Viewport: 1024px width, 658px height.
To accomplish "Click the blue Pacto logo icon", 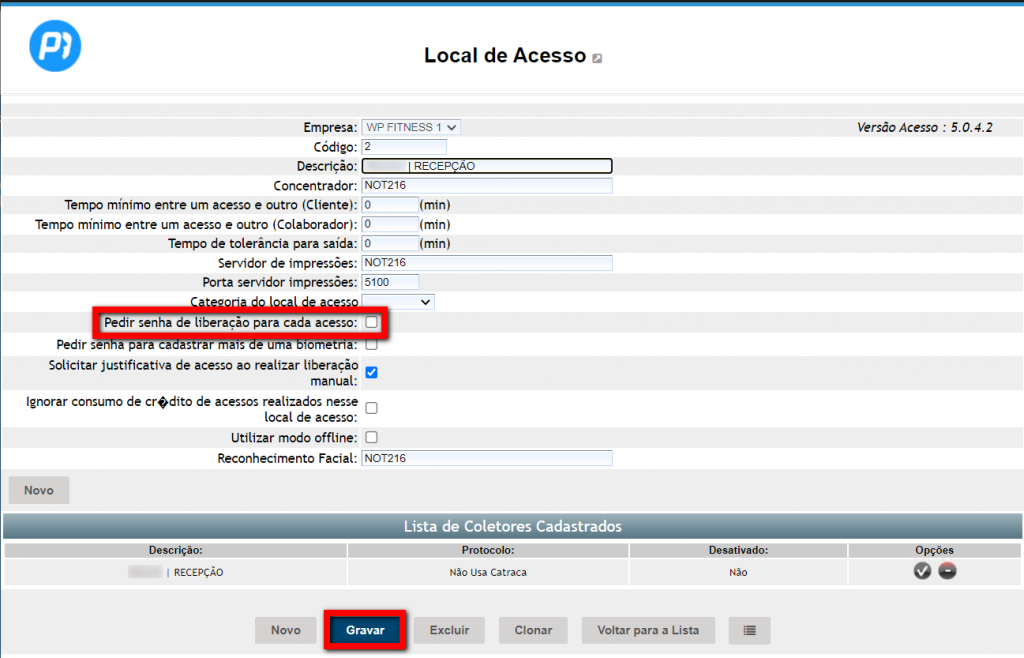I will [x=55, y=46].
